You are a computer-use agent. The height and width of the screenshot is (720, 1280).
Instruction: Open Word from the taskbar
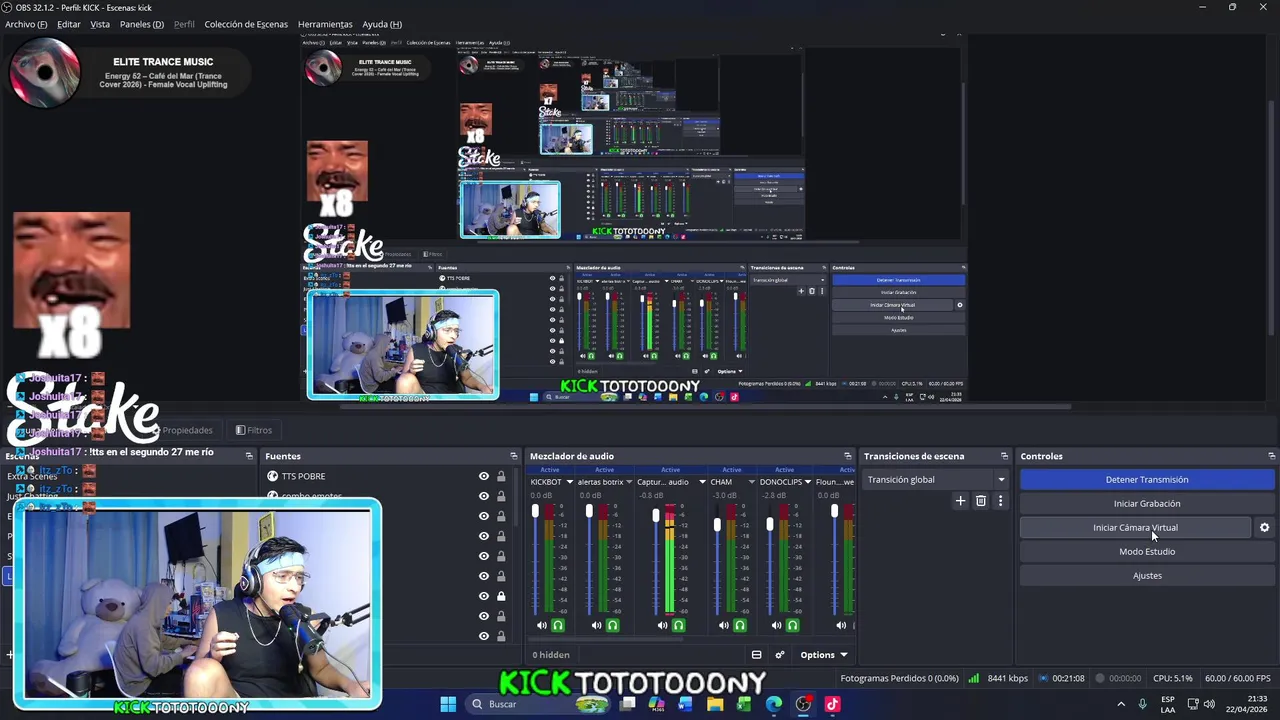point(685,704)
